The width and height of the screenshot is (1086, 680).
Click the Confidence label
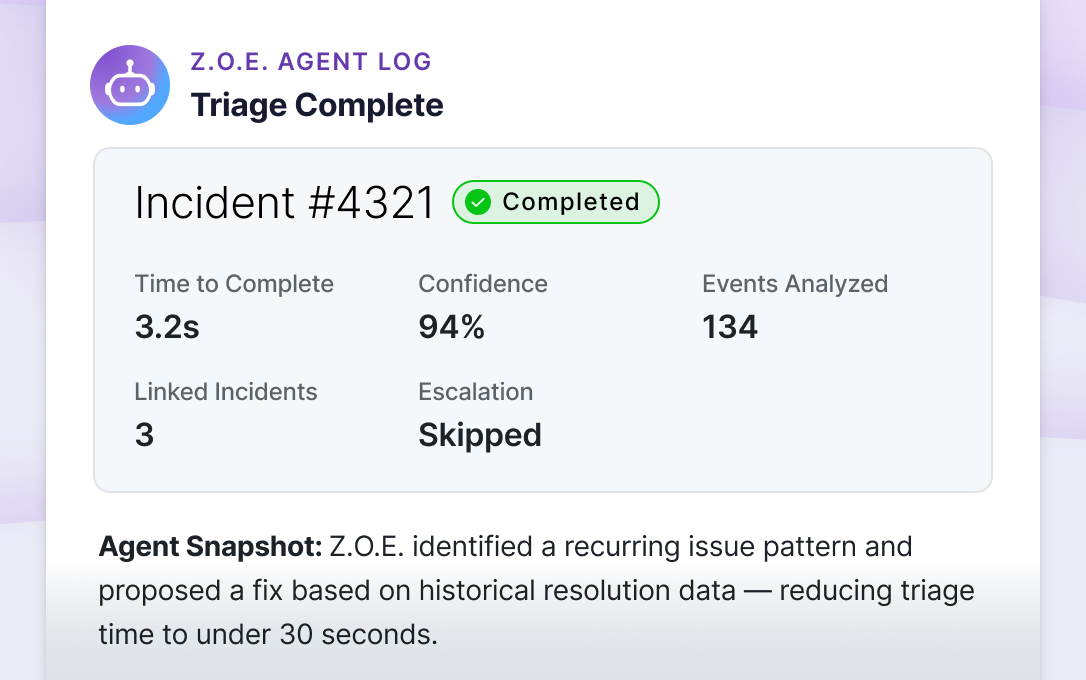[x=483, y=284]
